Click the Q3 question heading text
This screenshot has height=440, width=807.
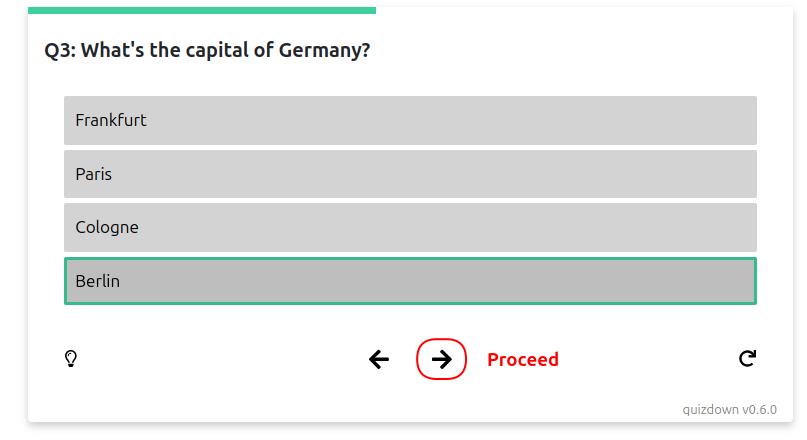point(207,50)
